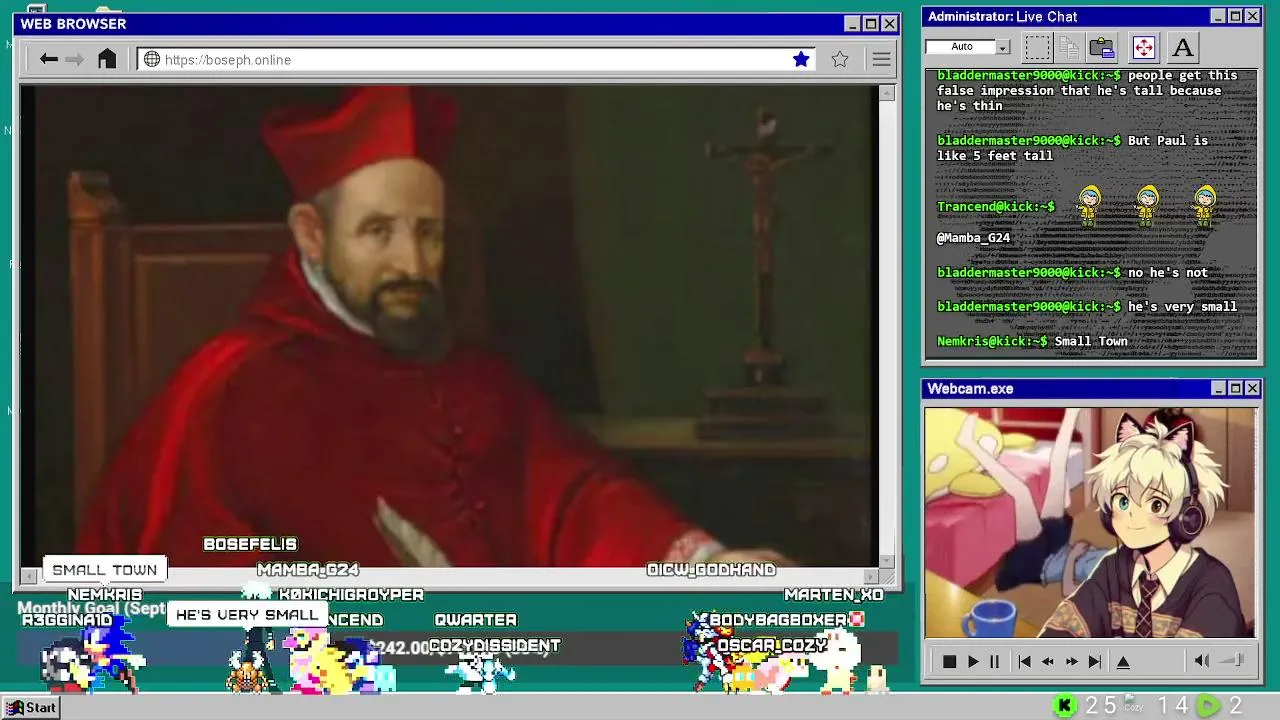
Task: Click browser horizontal scrollbar right arrow
Action: 871,576
